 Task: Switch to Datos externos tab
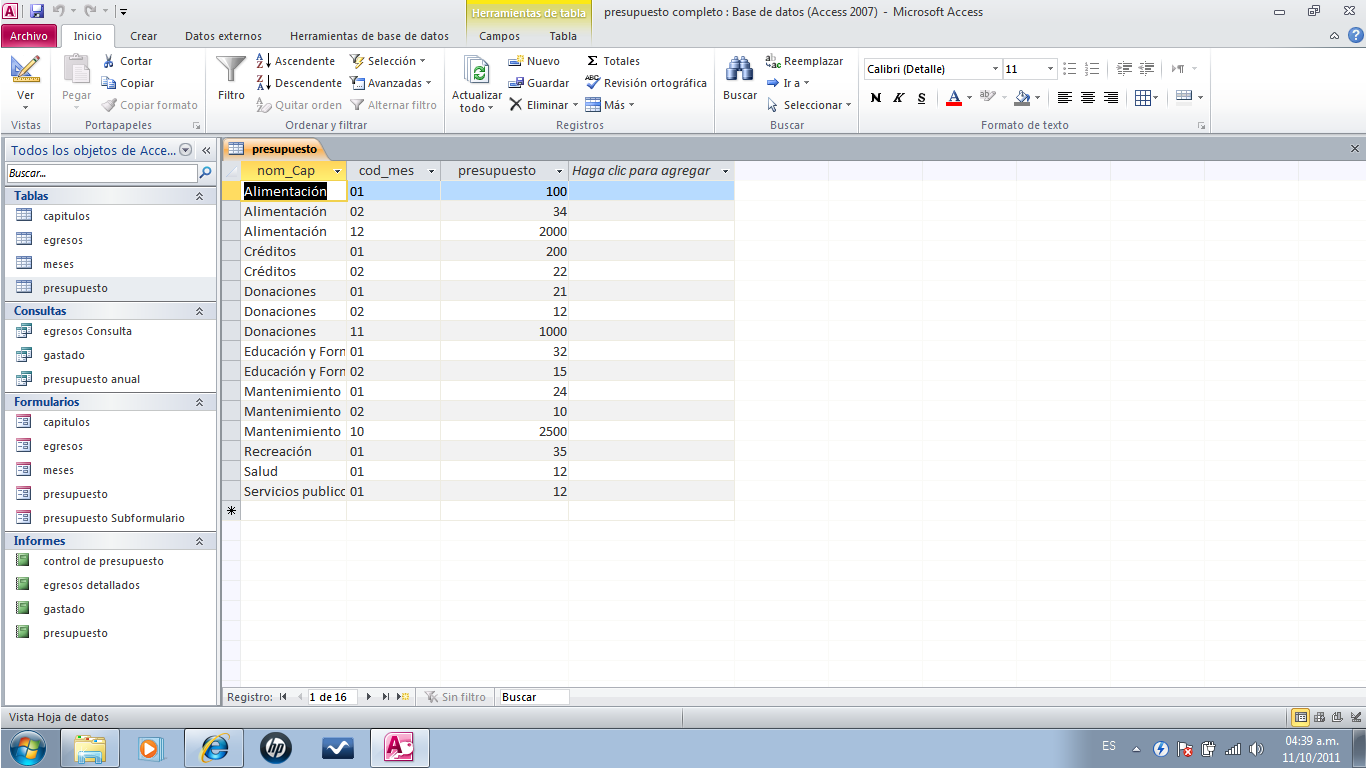223,36
